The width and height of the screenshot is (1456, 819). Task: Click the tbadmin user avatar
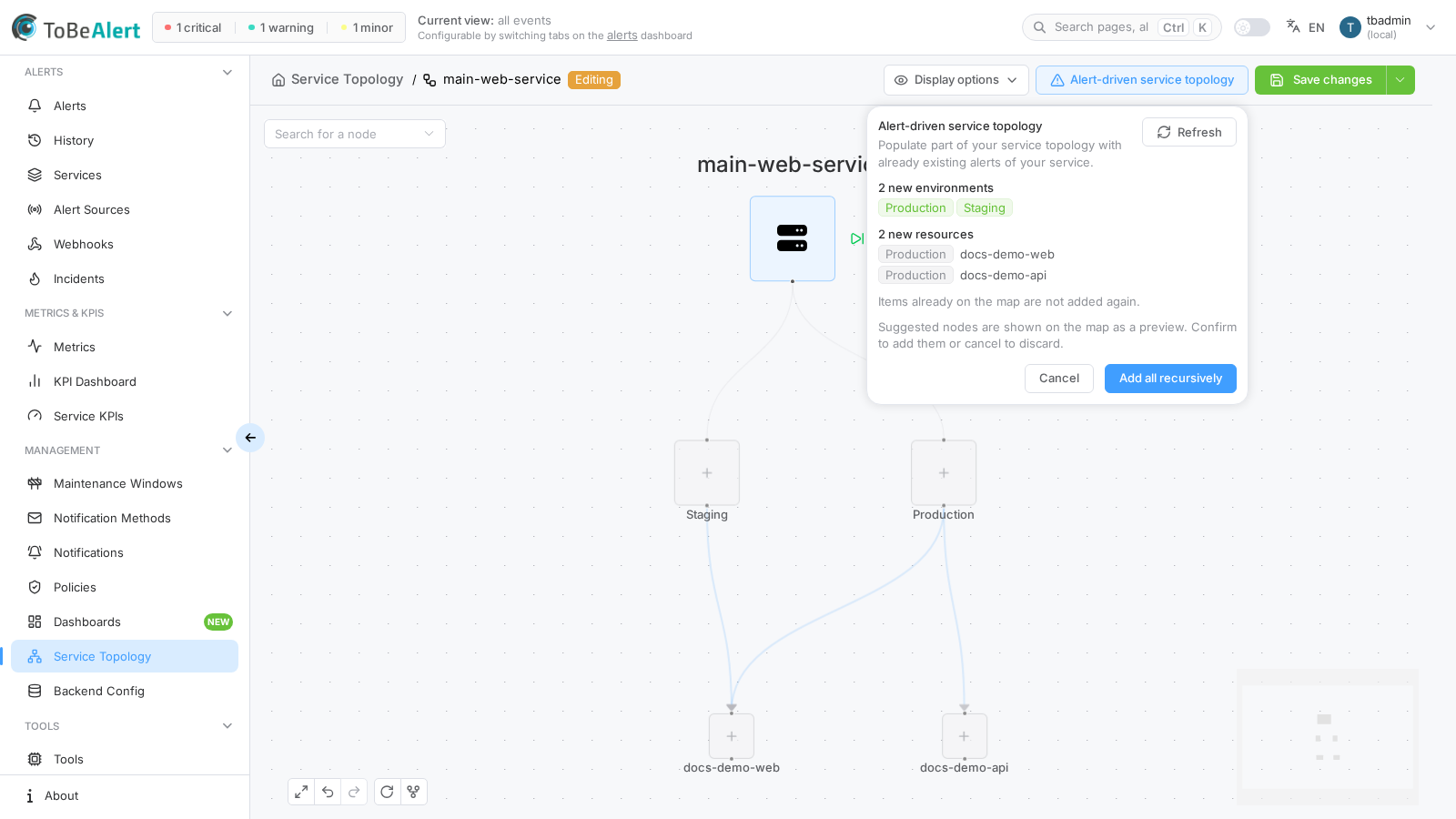pos(1350,27)
